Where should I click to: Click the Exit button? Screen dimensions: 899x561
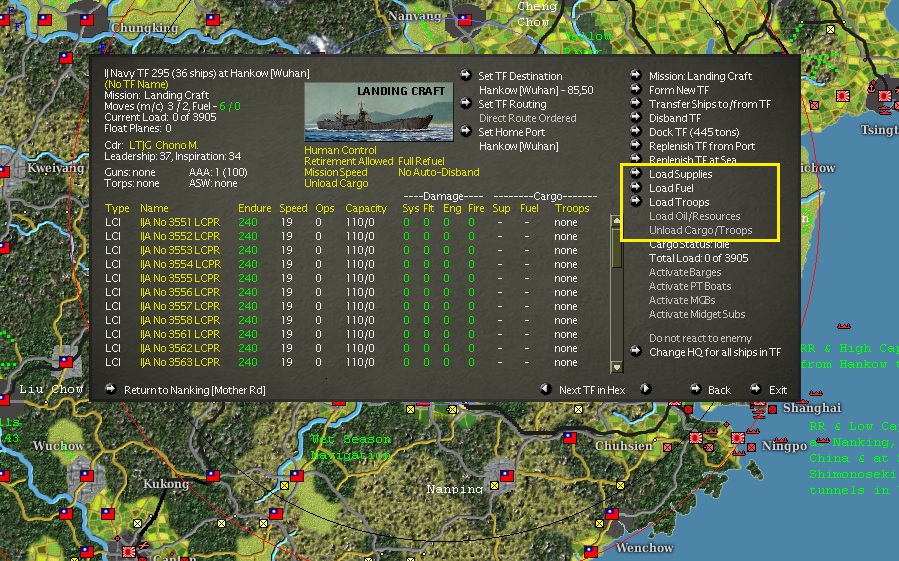778,390
